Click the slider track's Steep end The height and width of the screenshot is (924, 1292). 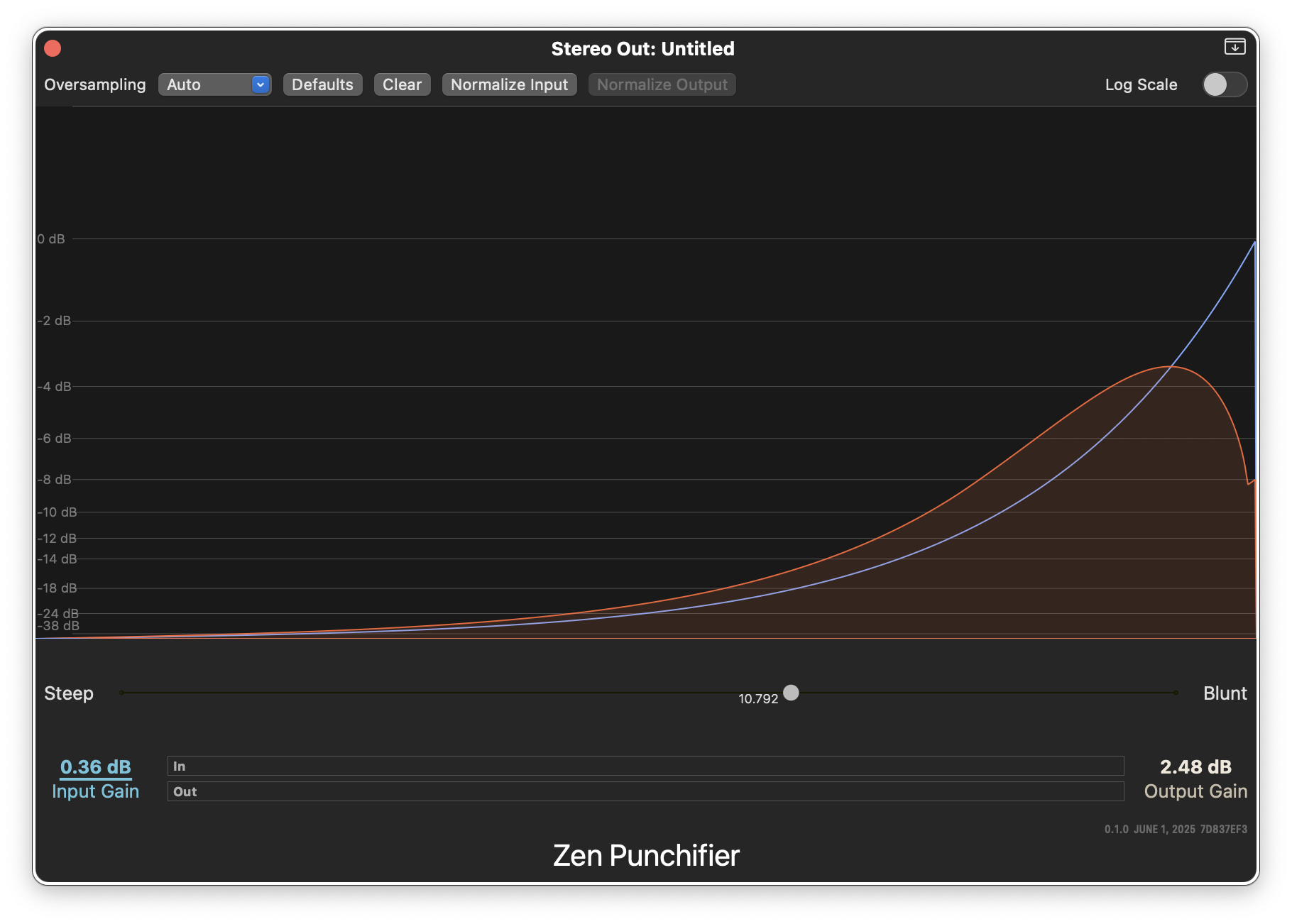[x=123, y=693]
